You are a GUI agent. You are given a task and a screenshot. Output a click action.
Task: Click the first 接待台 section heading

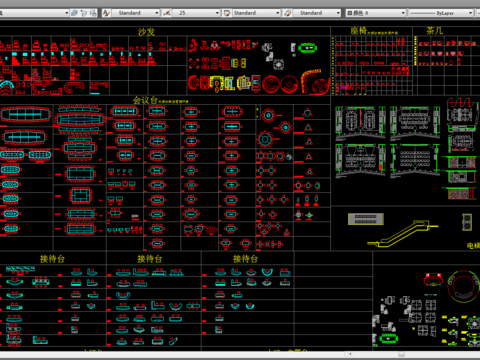coord(52,259)
